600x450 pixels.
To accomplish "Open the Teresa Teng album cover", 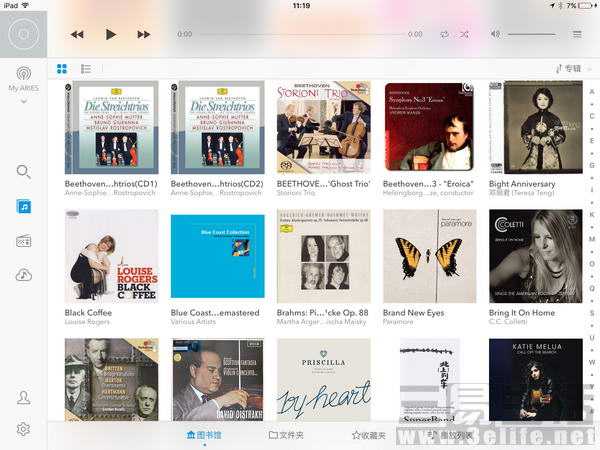I will [x=536, y=127].
